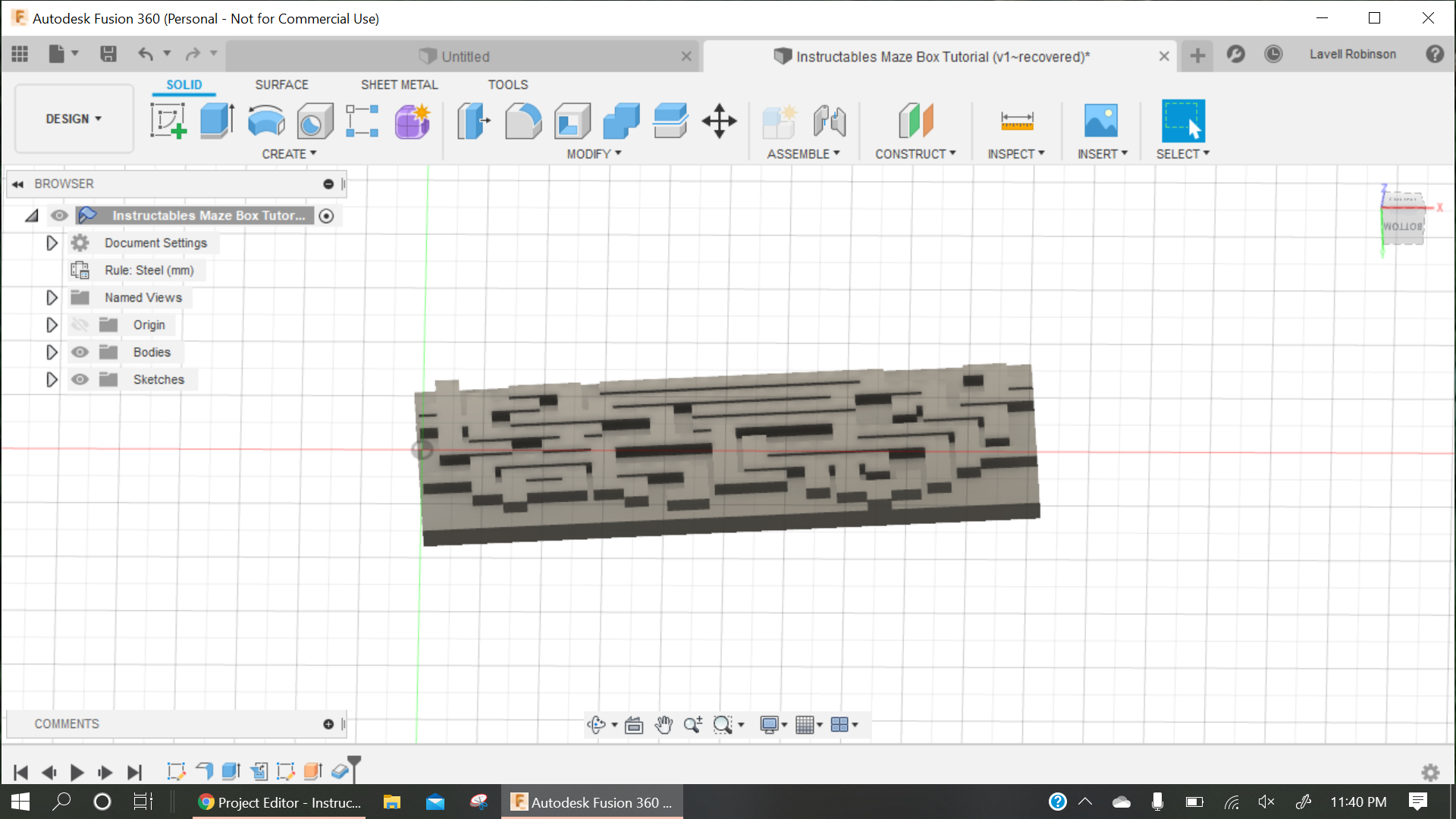Switch to the SOLID tab
The height and width of the screenshot is (819, 1456).
pos(184,85)
